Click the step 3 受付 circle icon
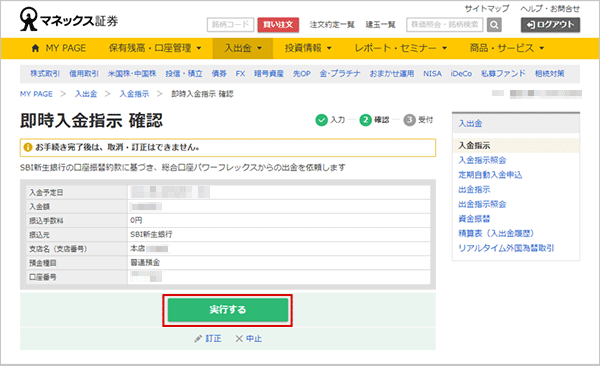The width and height of the screenshot is (600, 366). 409,120
